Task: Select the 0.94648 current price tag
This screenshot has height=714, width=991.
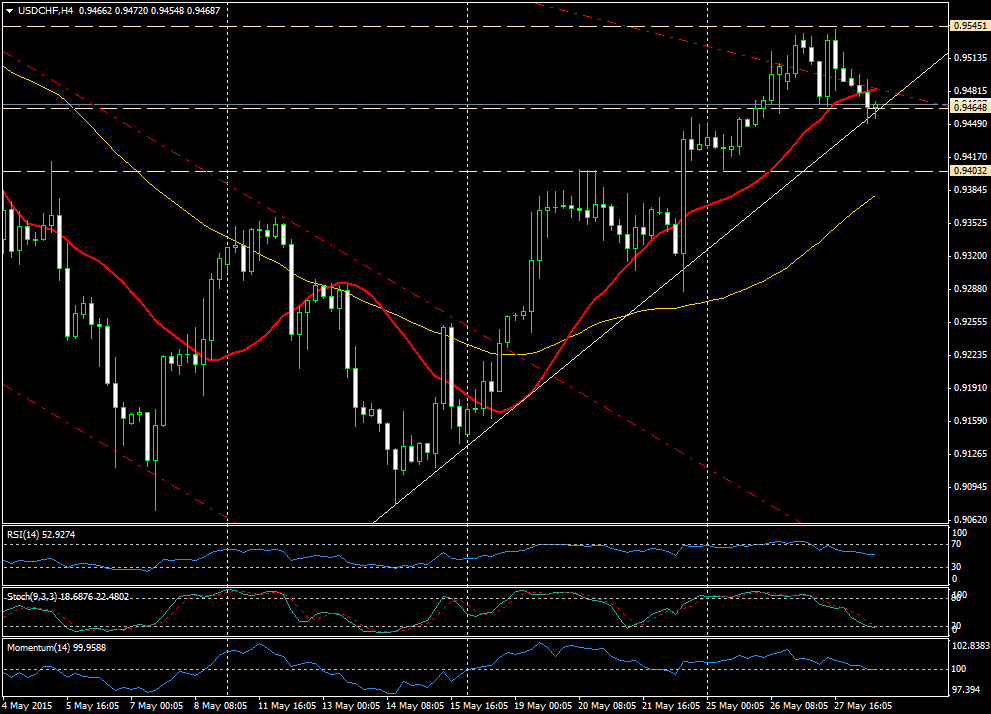Action: tap(969, 106)
